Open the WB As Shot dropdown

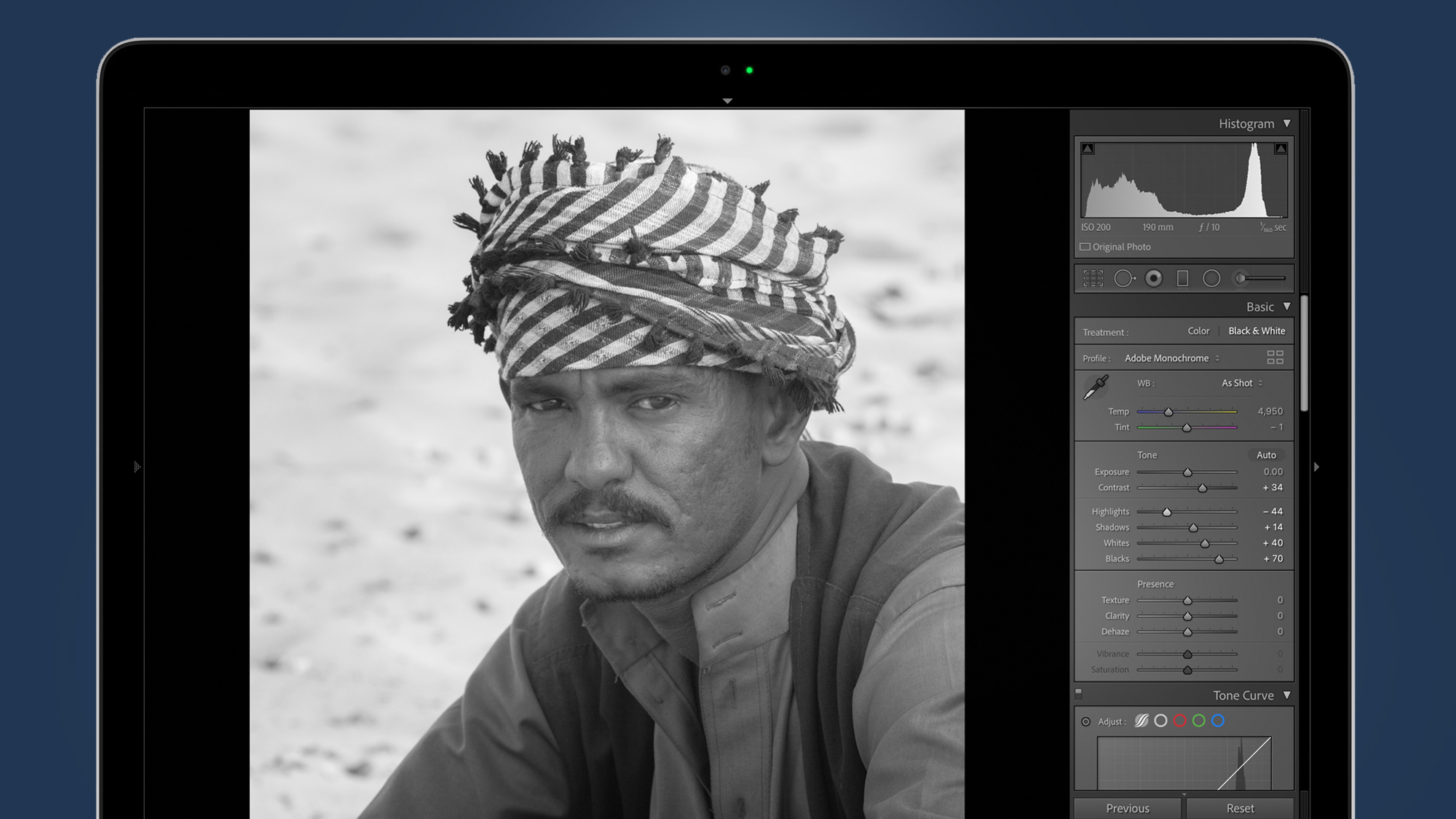click(x=1242, y=383)
